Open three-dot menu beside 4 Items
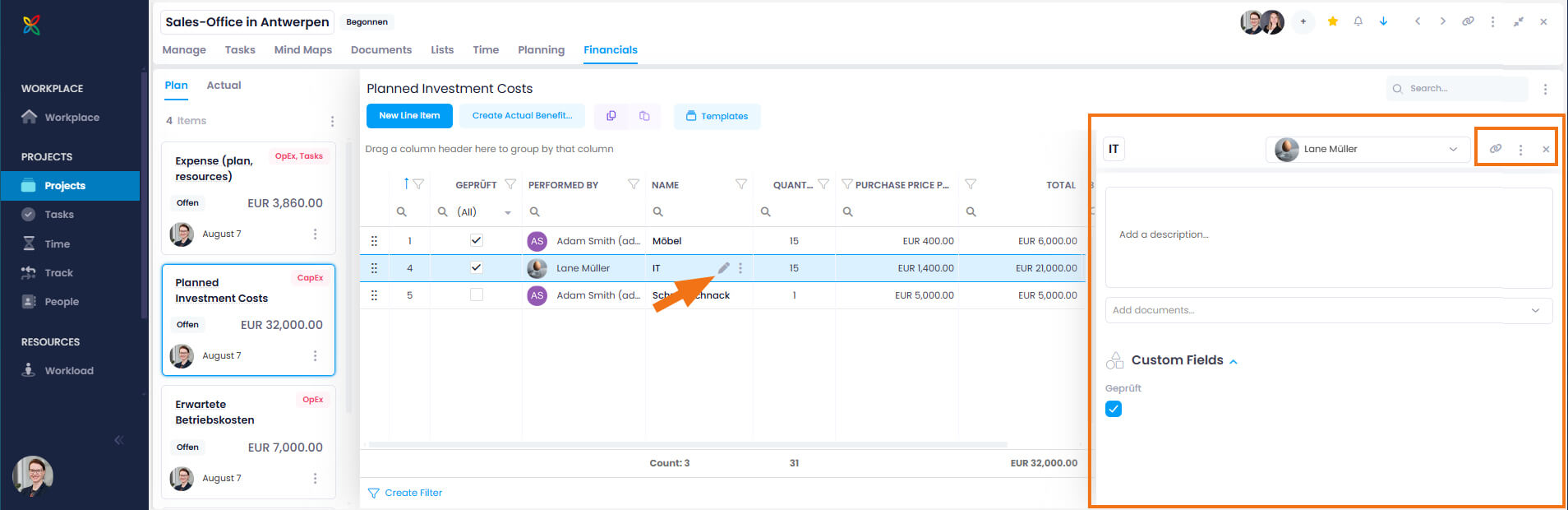The image size is (1568, 510). (332, 121)
